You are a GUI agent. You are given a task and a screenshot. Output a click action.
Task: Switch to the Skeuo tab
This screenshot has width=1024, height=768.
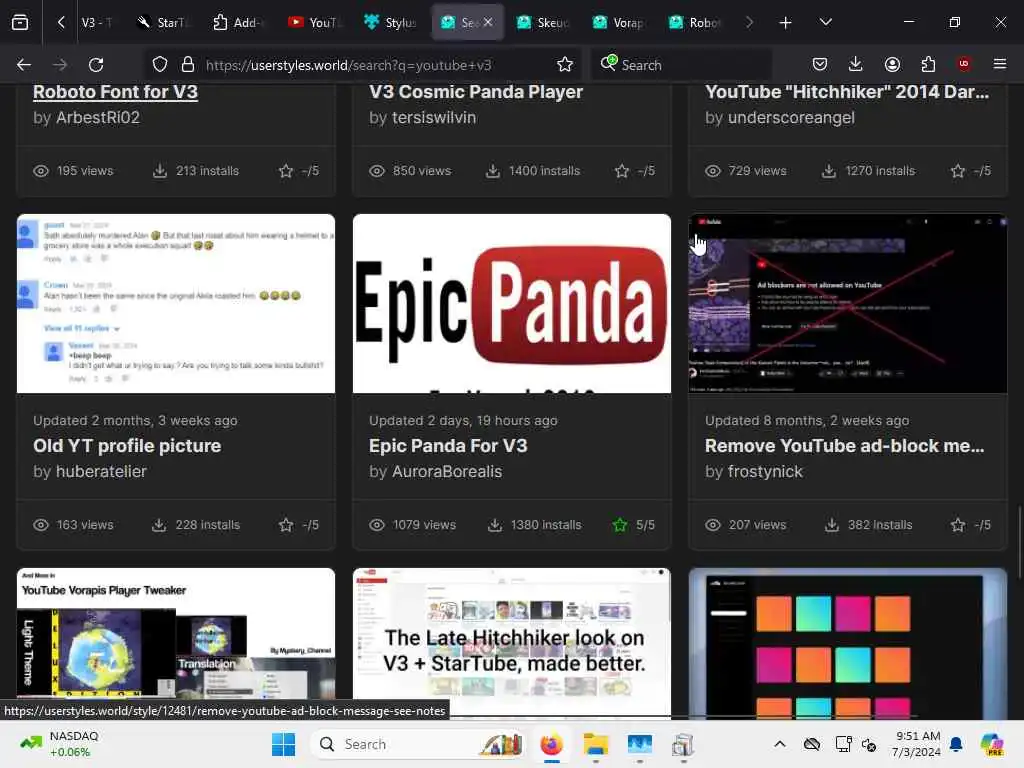(x=542, y=23)
